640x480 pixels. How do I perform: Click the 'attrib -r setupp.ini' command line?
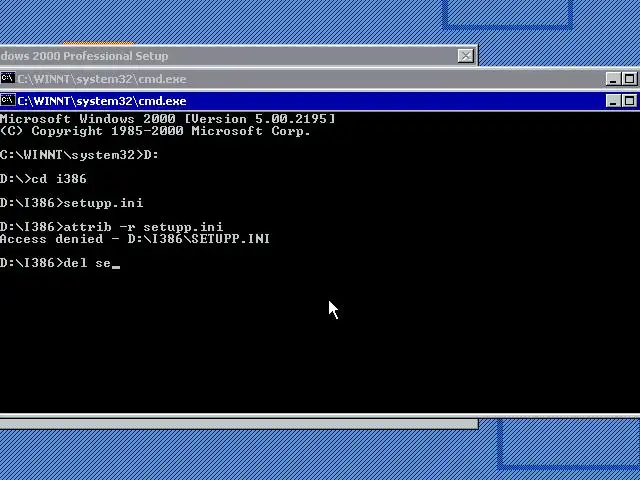pos(111,227)
